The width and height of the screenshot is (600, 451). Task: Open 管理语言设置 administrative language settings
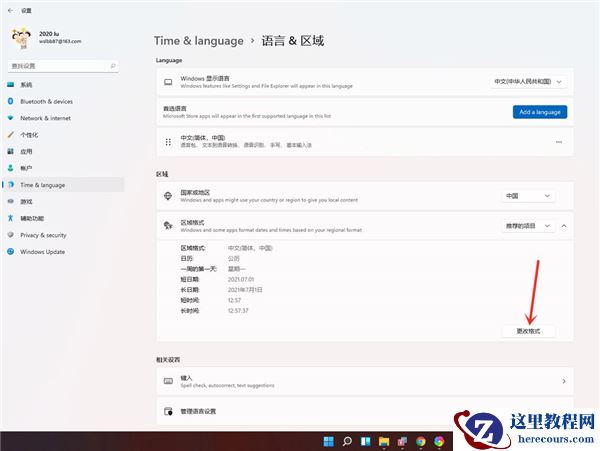coord(365,411)
